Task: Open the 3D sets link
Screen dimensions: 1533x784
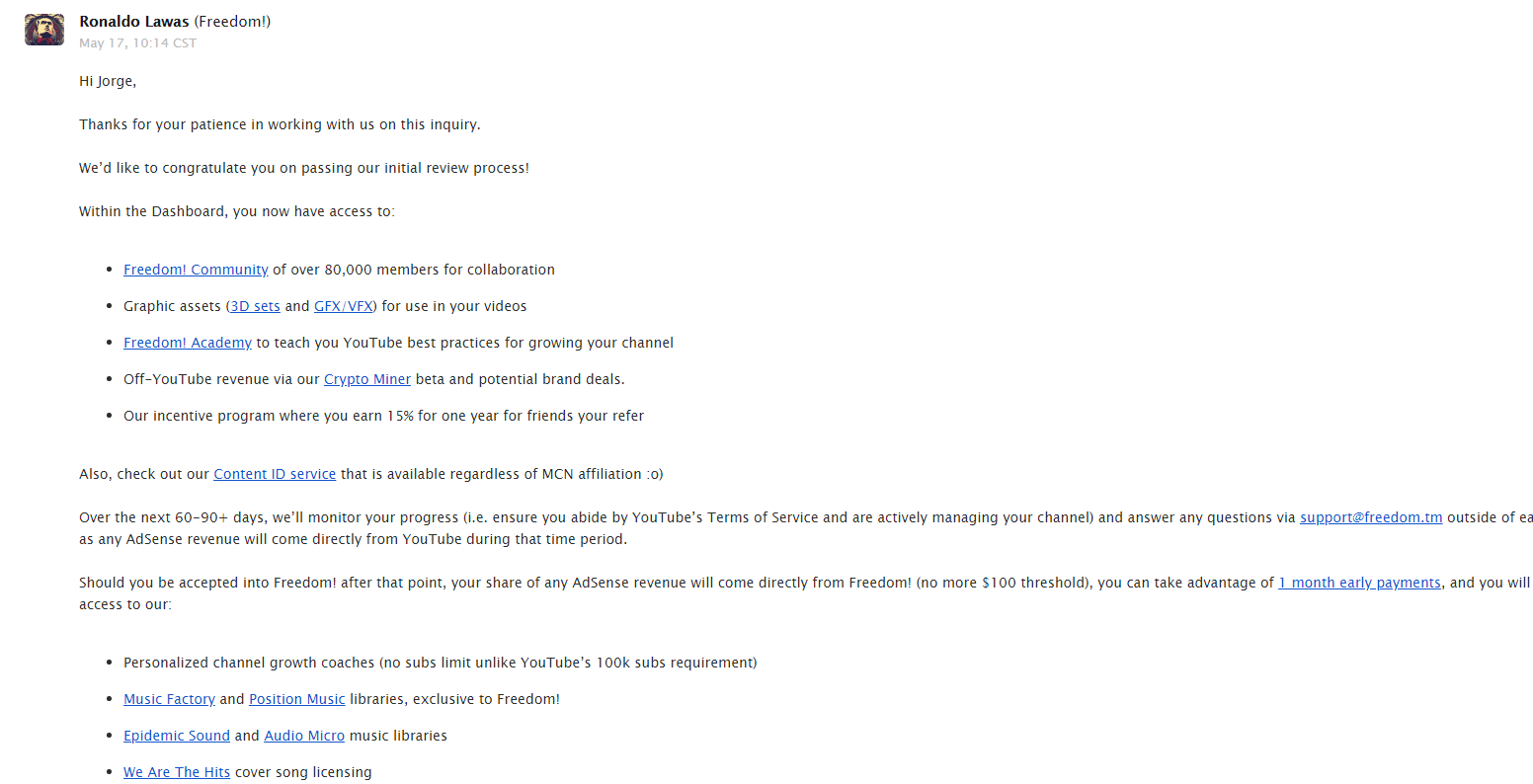Action: click(255, 306)
